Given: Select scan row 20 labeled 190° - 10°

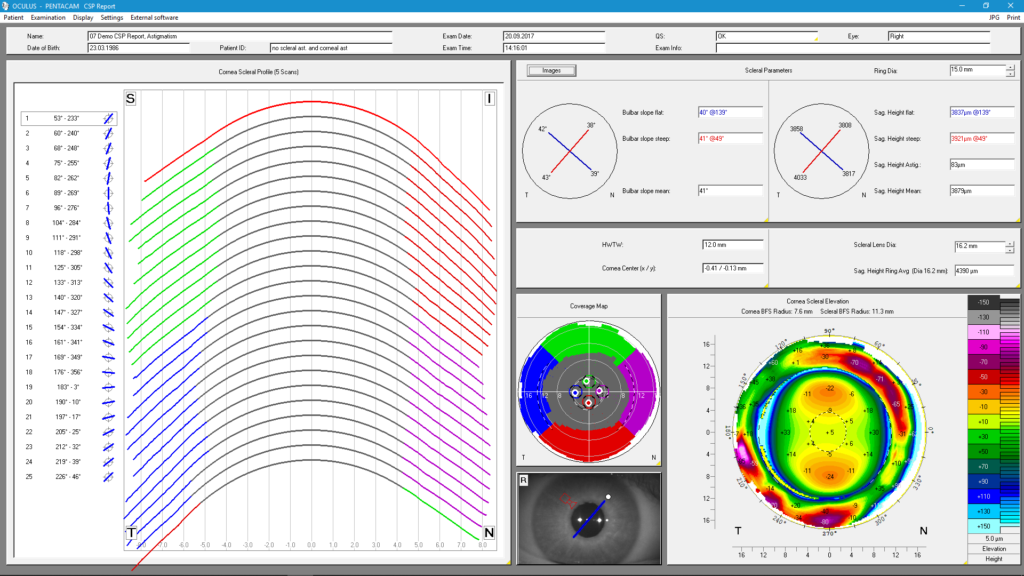Looking at the screenshot, I should point(69,402).
